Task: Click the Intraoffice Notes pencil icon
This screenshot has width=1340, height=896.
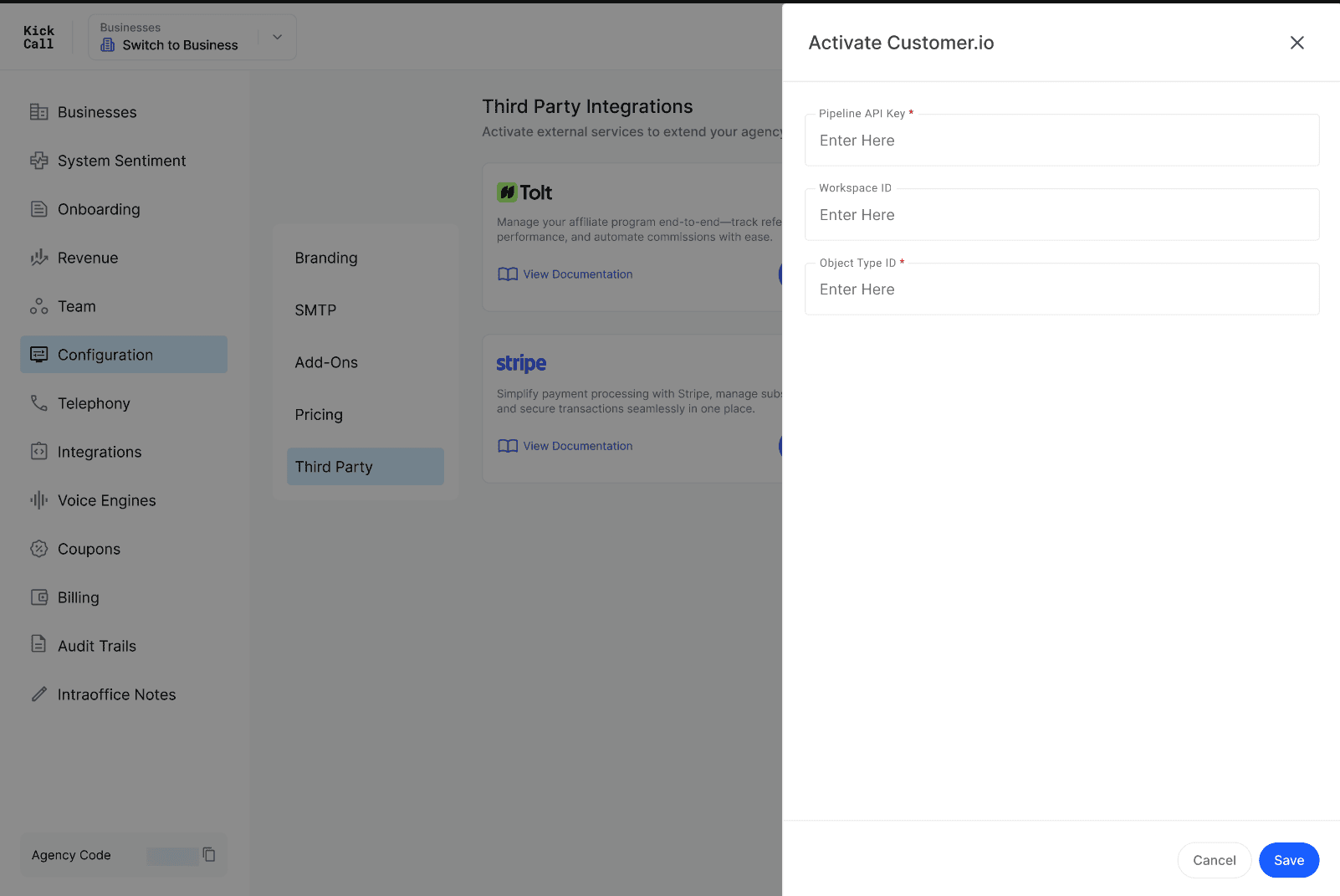Action: point(38,694)
